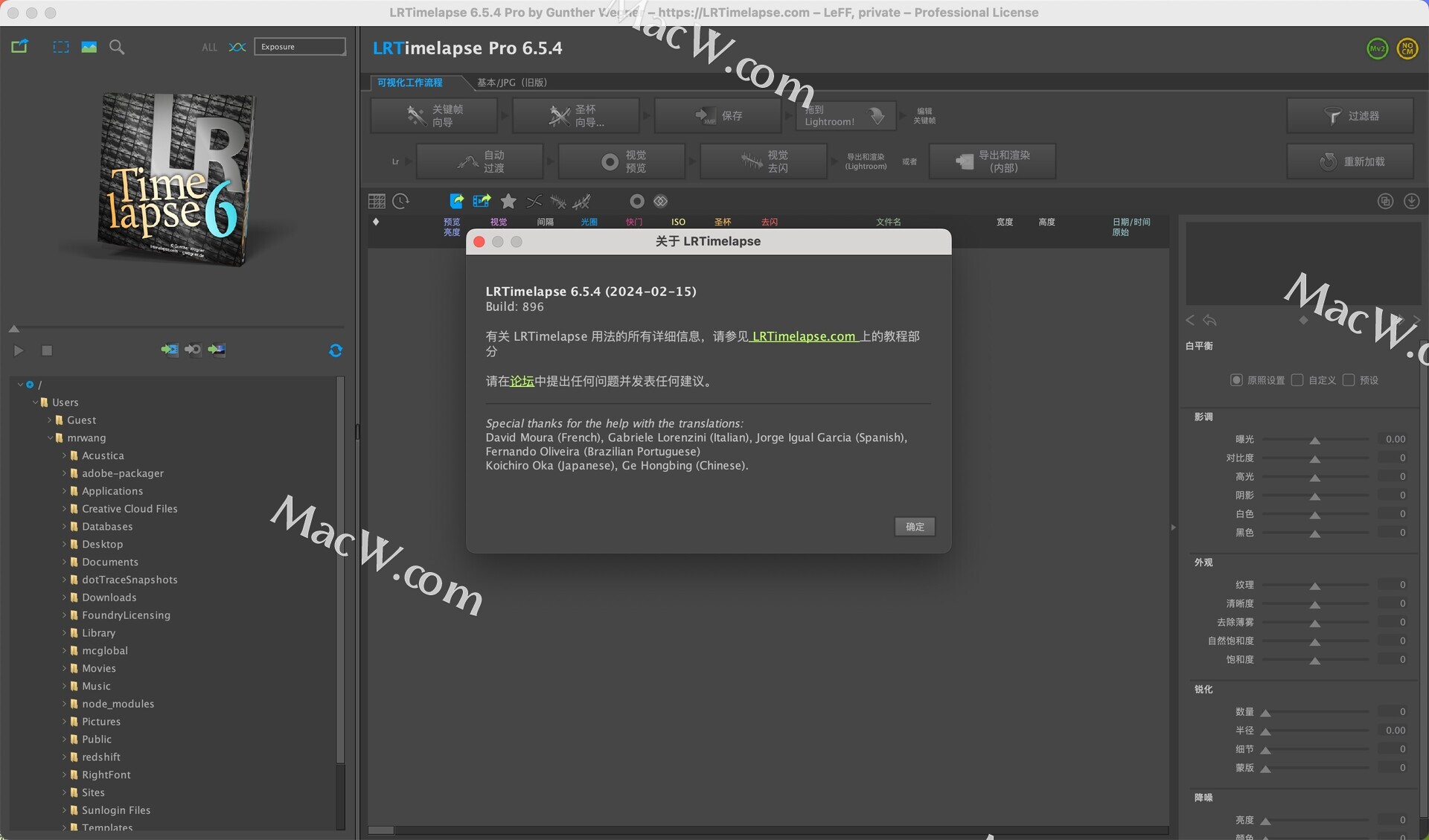Image resolution: width=1429 pixels, height=840 pixels.
Task: Expand the Downloads folder
Action: [65, 597]
